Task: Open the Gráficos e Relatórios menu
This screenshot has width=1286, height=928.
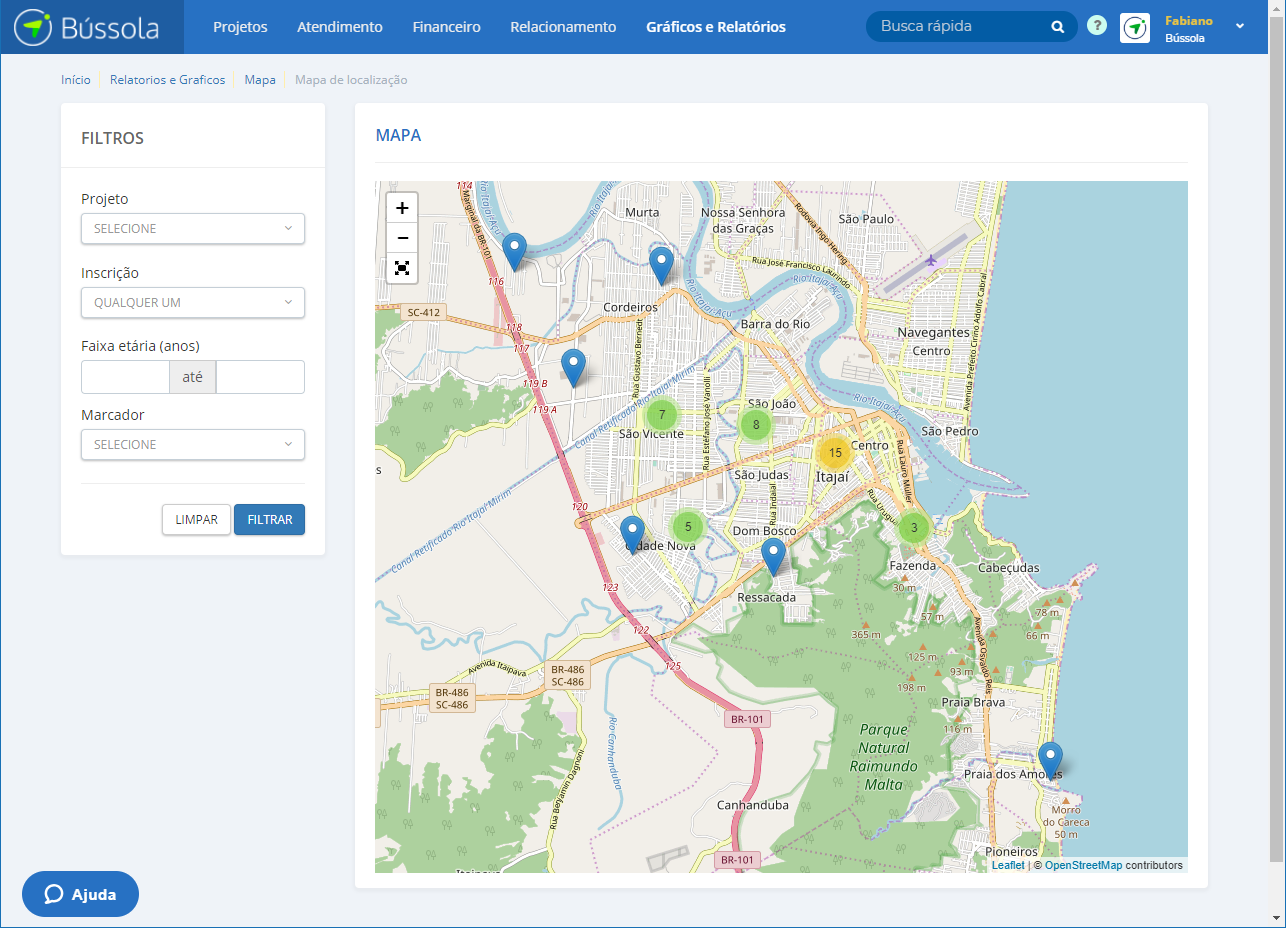Action: pos(716,27)
